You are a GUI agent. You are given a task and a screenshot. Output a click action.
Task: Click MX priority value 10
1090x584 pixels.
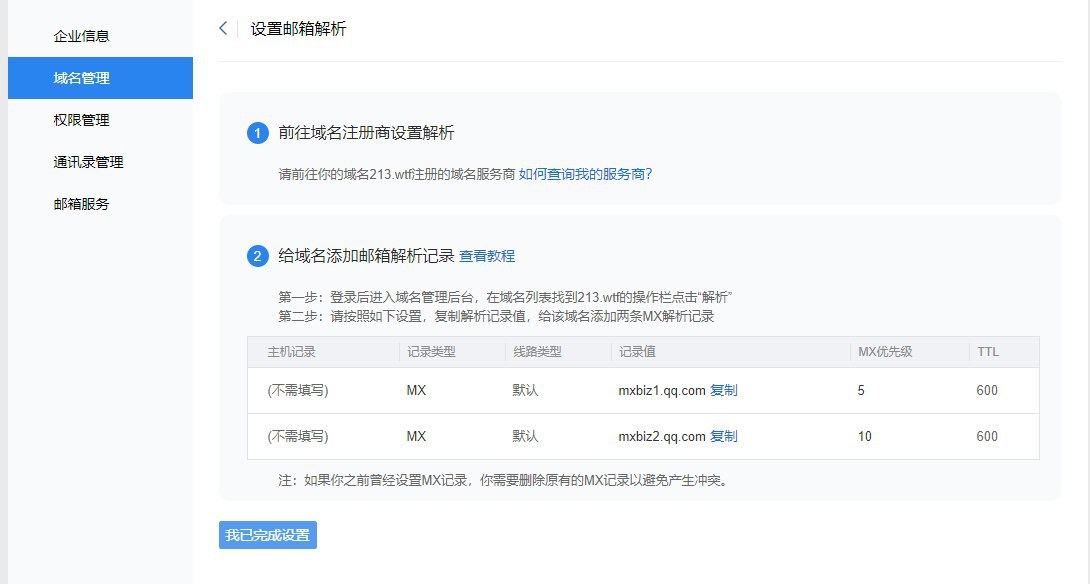(x=864, y=437)
